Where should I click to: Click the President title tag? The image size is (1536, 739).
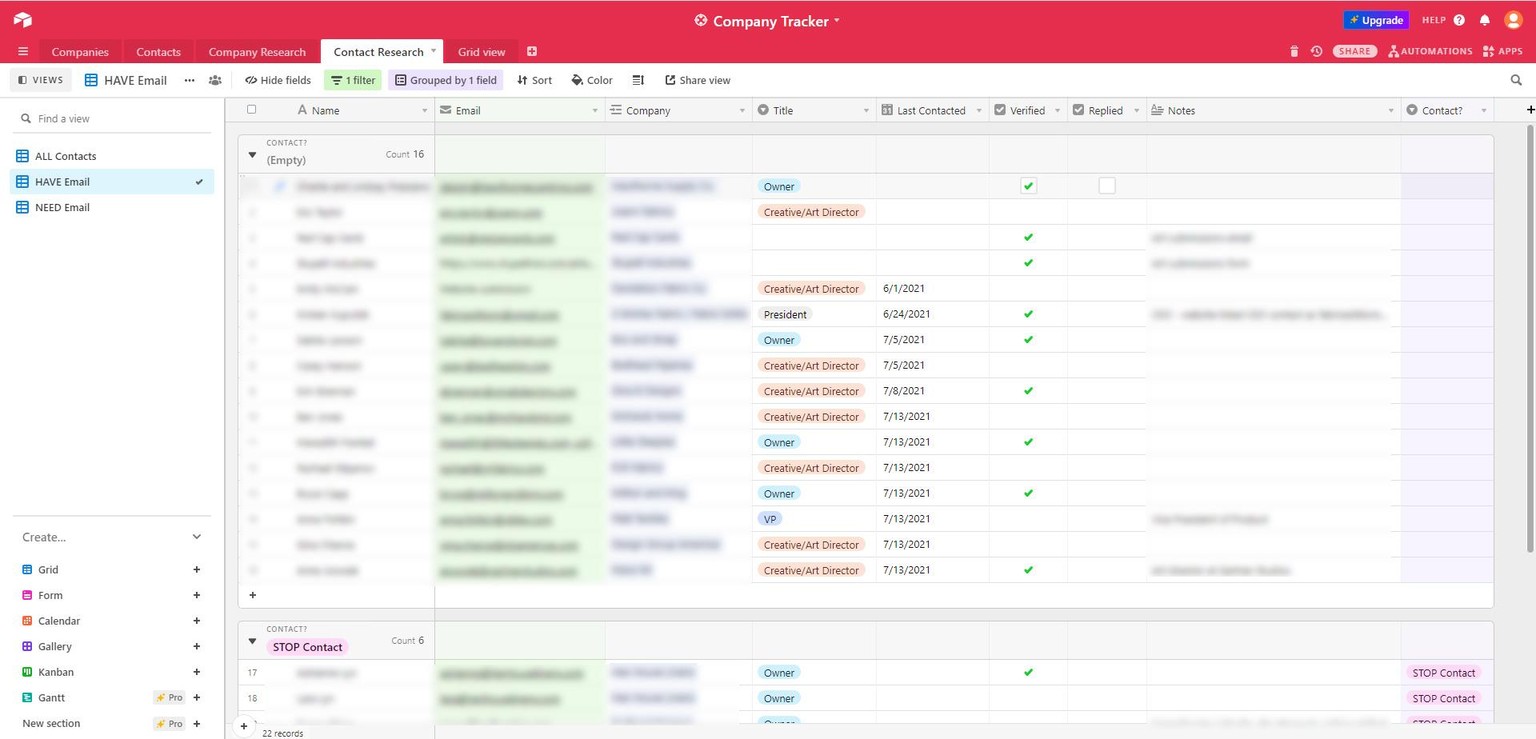(x=784, y=314)
